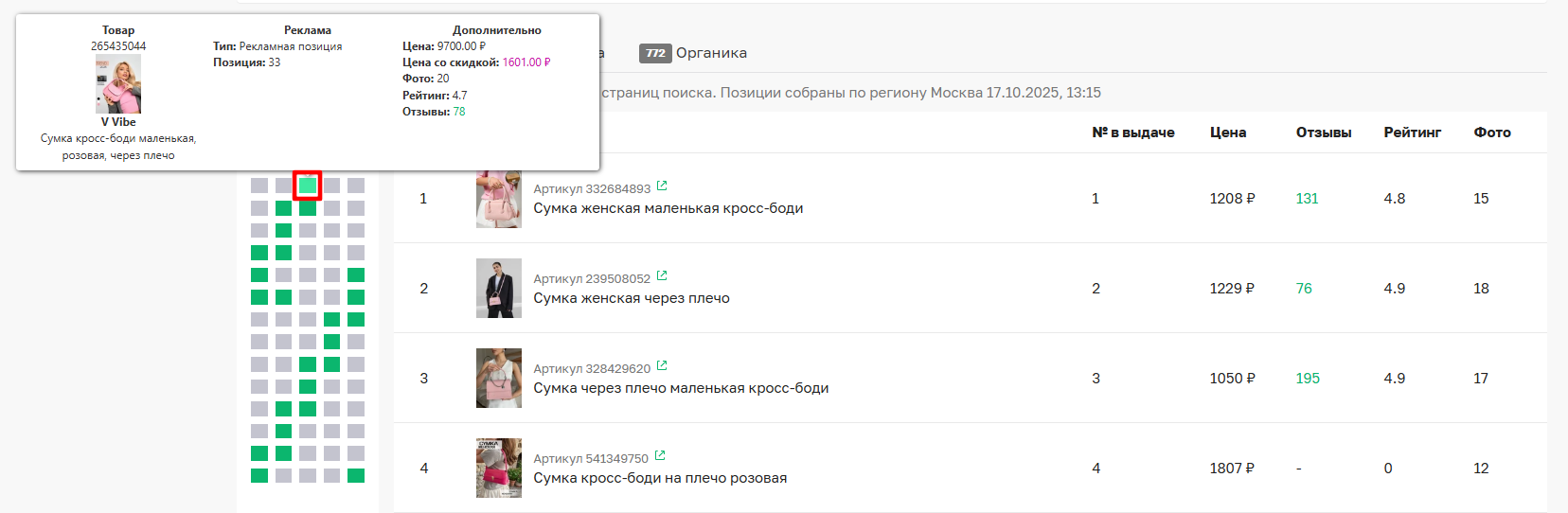Click rating 4.9 in Артикул 328429620 row
Viewport: 1568px width, 513px height.
point(1395,379)
